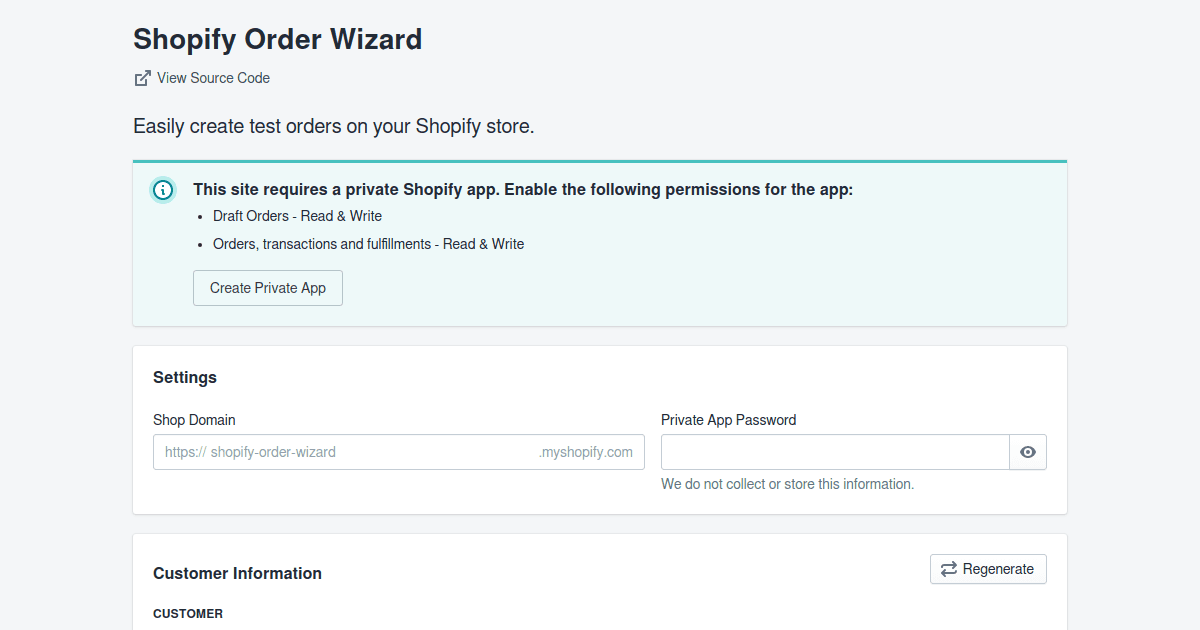Click the .myshopify.com suffix label
Image resolution: width=1200 pixels, height=630 pixels.
[587, 452]
